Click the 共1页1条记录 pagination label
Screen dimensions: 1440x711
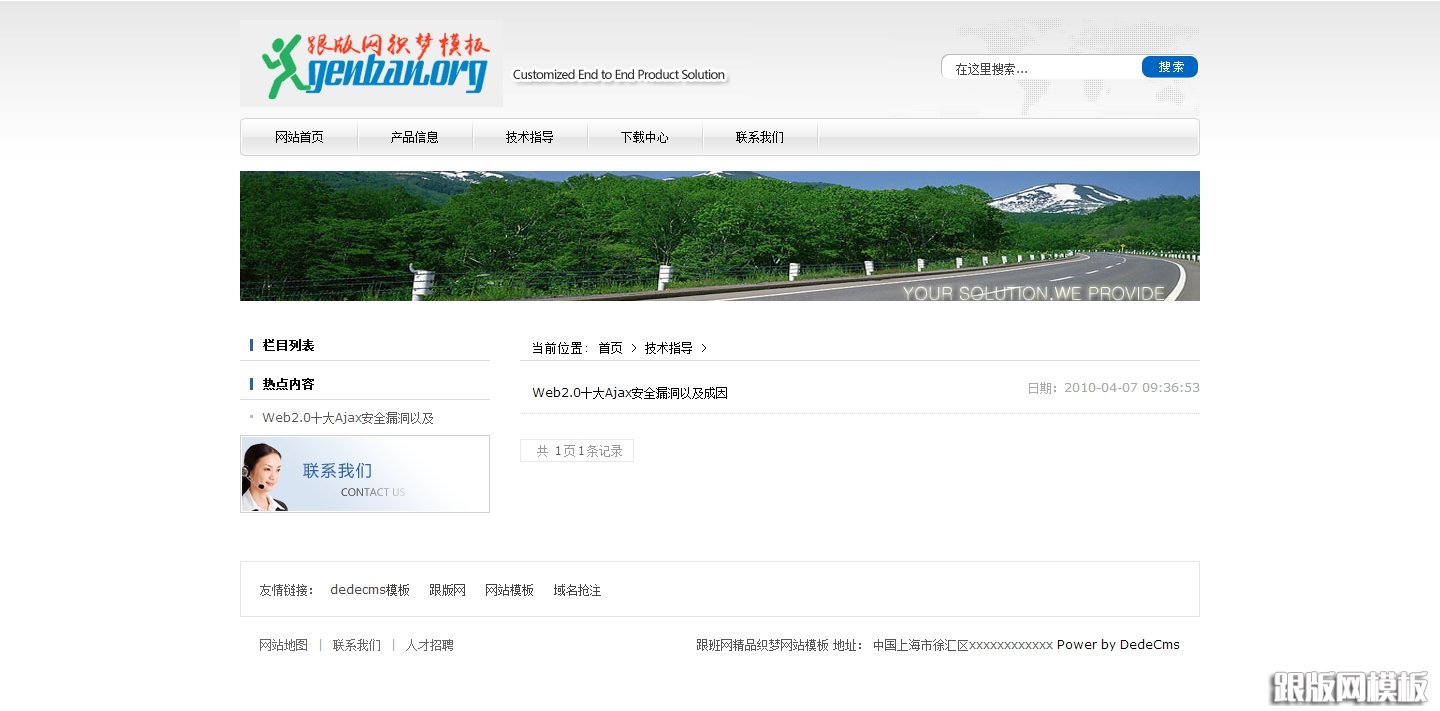(x=577, y=450)
